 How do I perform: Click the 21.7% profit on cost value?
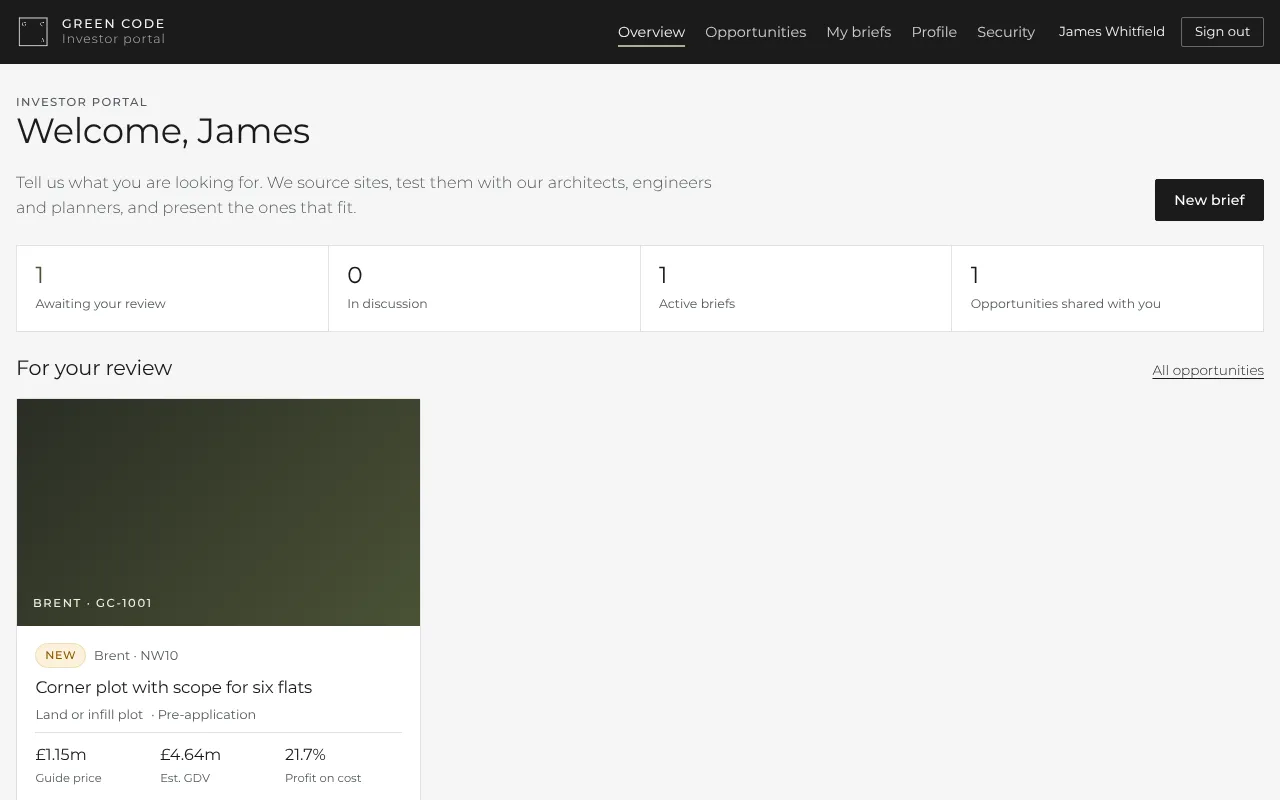(x=305, y=755)
